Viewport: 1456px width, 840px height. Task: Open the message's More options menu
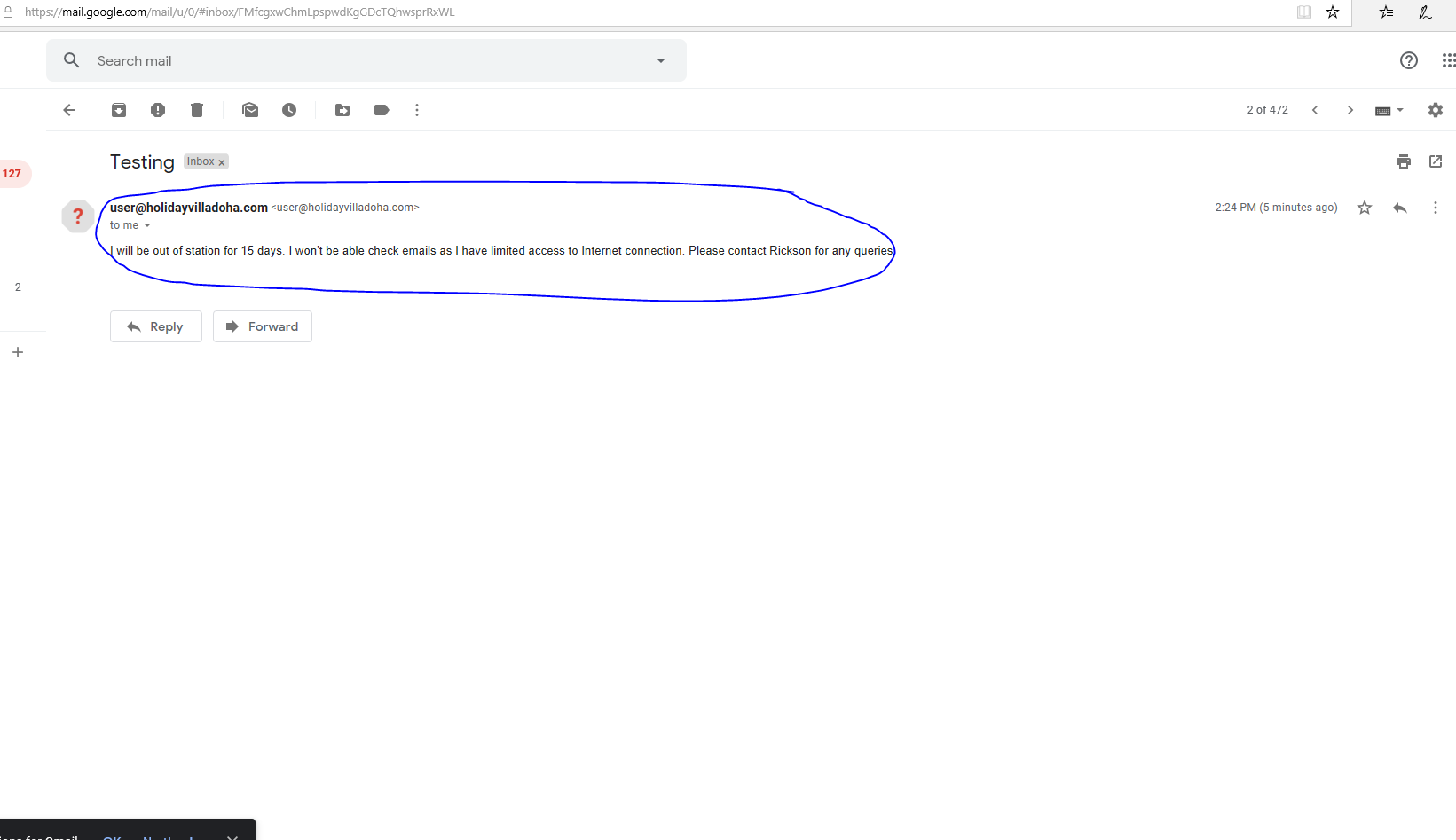(x=1436, y=208)
